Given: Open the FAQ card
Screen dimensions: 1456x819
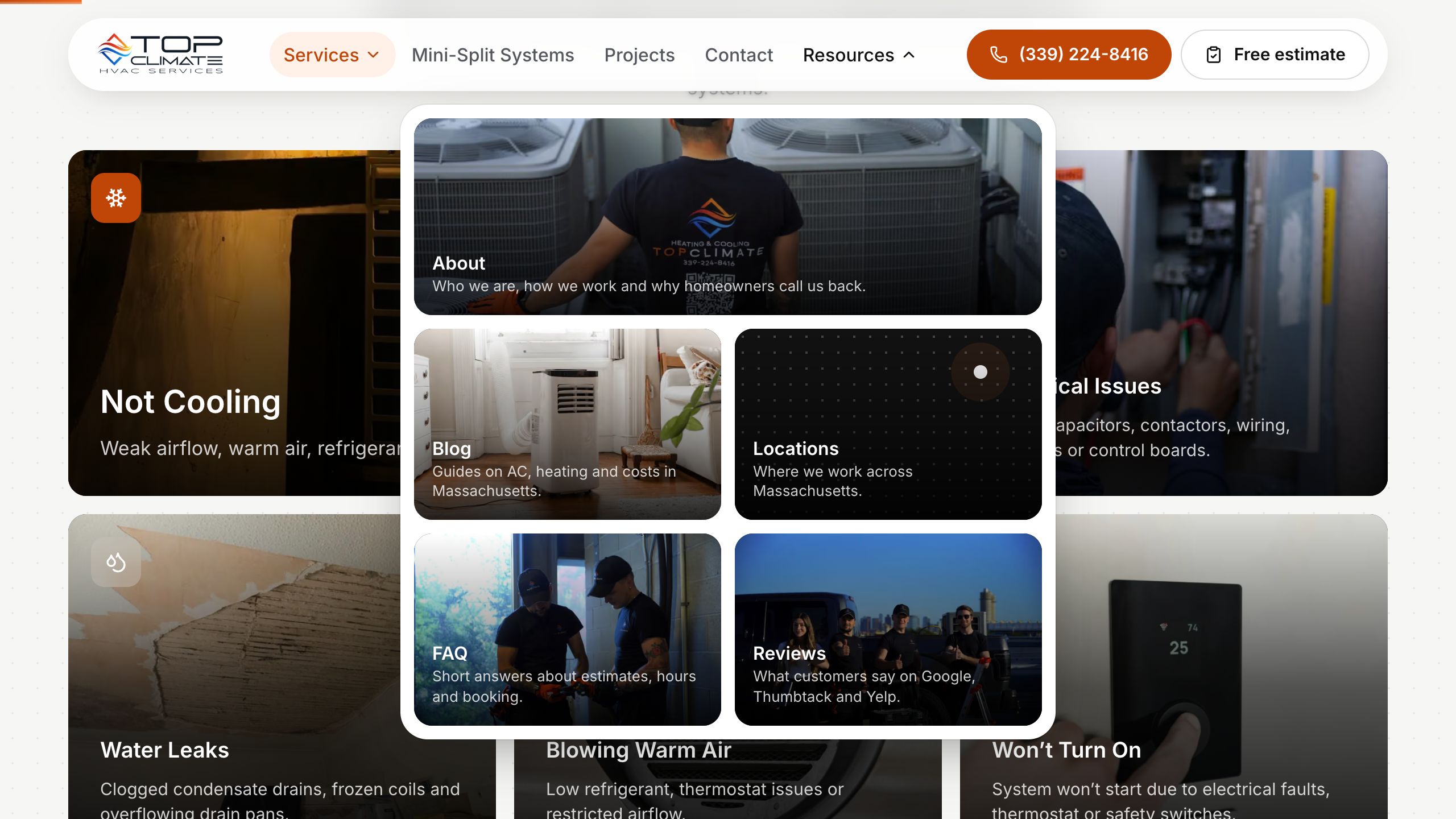Looking at the screenshot, I should click(568, 630).
